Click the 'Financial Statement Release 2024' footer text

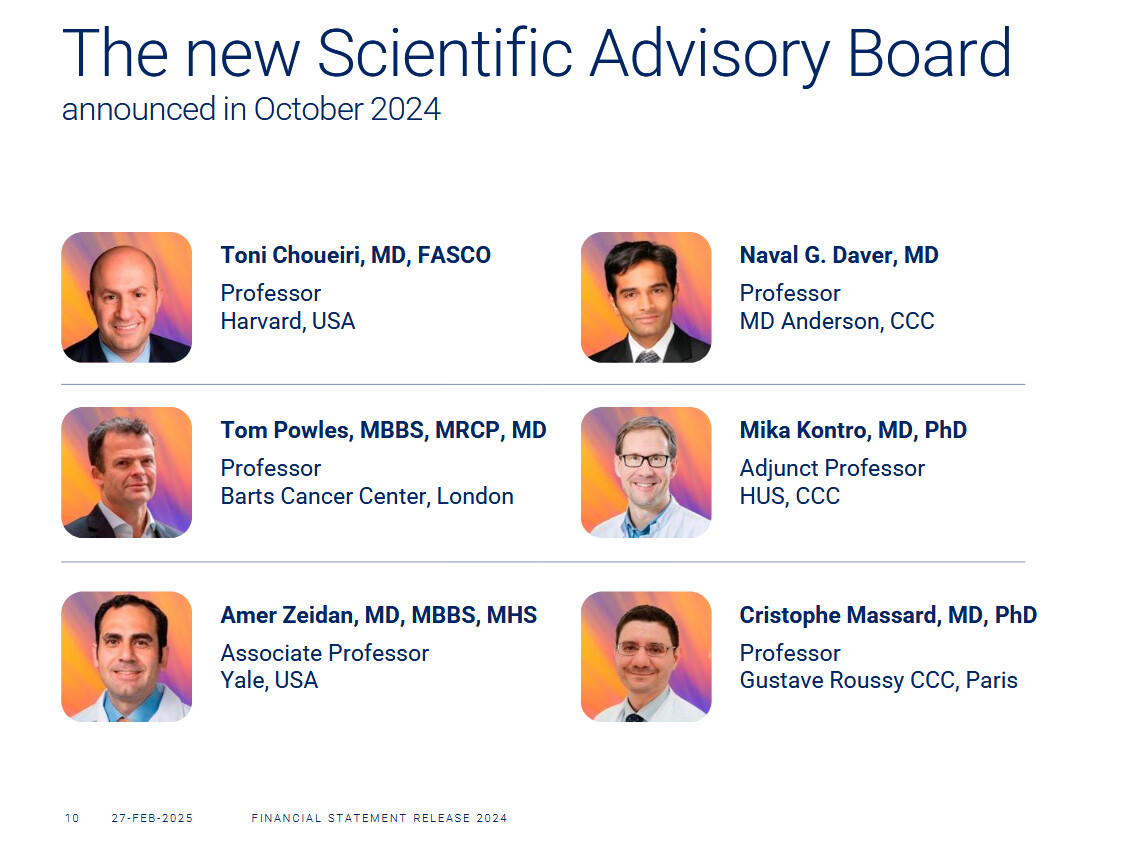379,818
